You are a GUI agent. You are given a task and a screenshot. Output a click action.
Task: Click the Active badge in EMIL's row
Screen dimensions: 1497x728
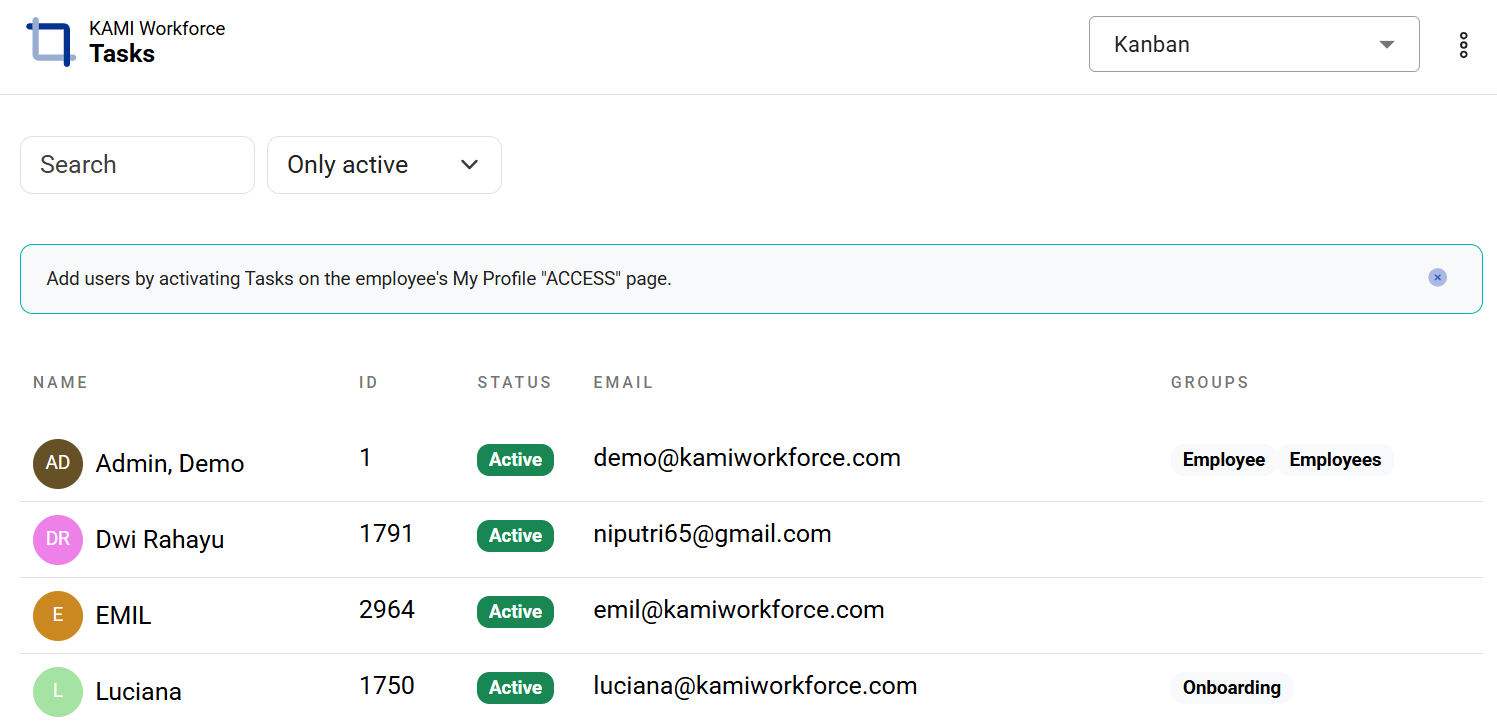pyautogui.click(x=515, y=612)
